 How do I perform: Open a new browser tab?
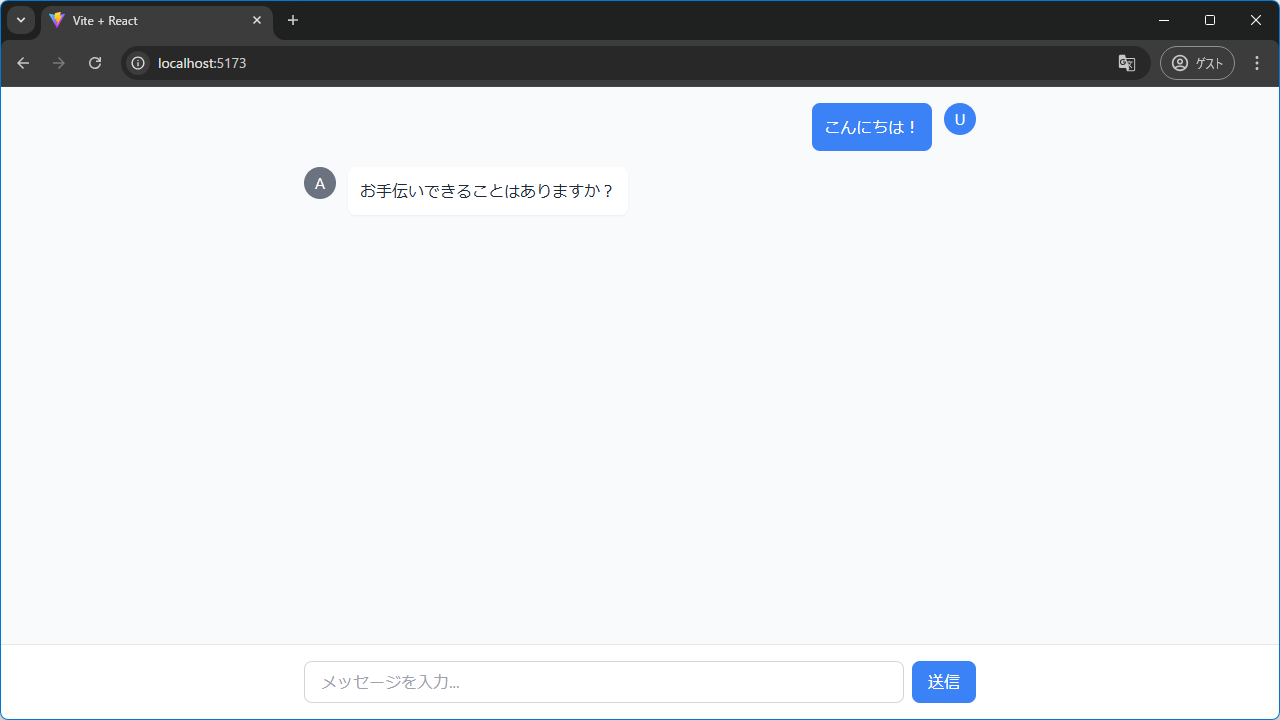pos(292,20)
